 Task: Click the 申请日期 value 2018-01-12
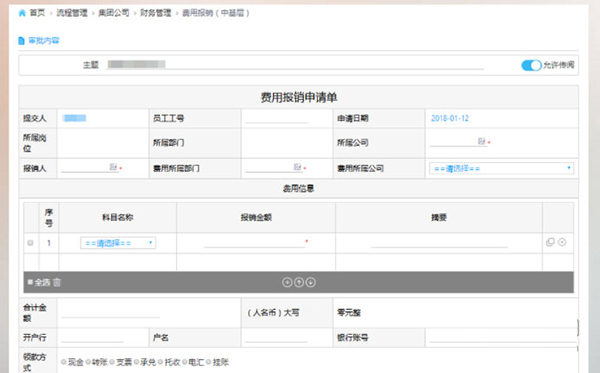coord(450,118)
